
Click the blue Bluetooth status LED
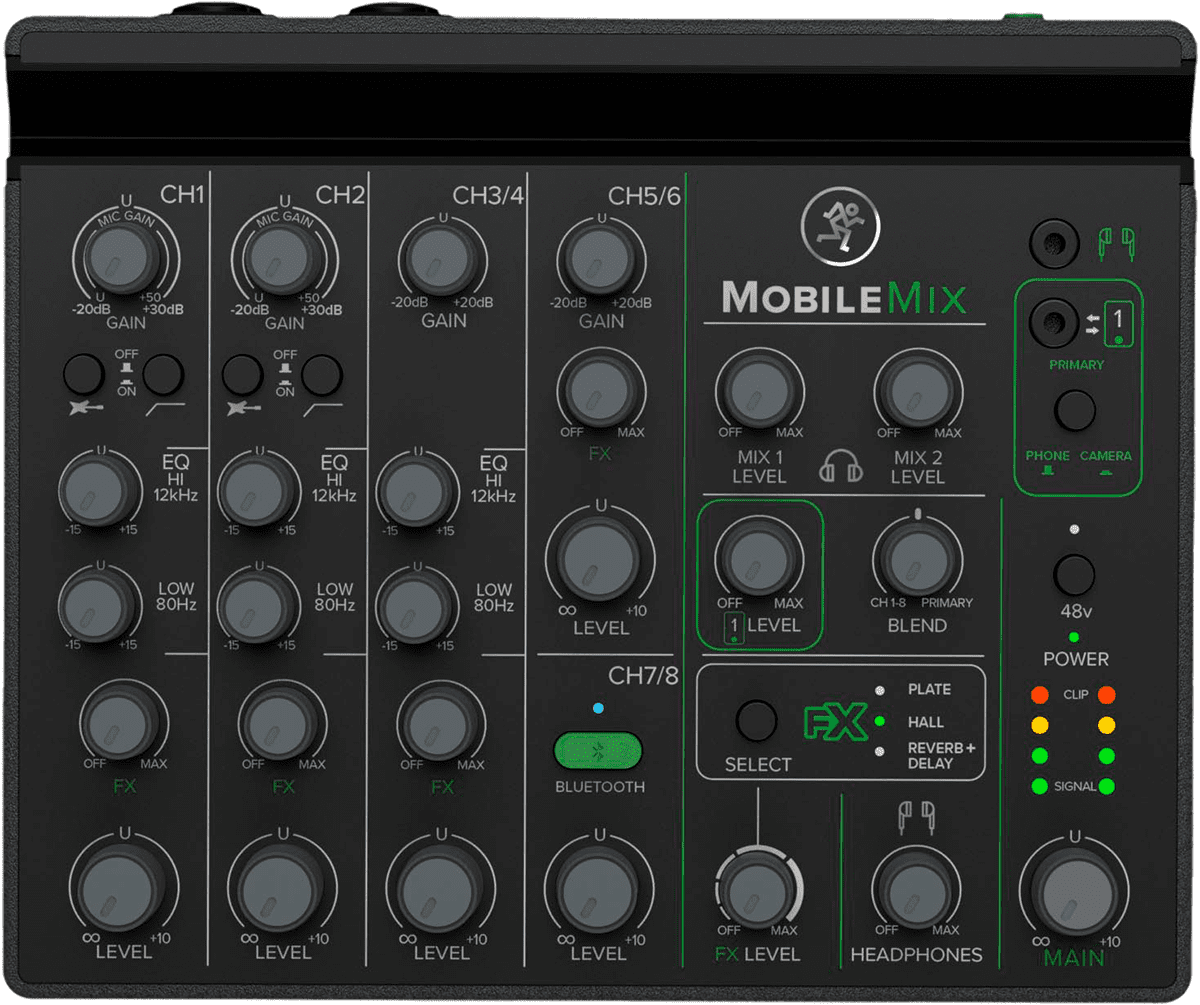(x=598, y=709)
